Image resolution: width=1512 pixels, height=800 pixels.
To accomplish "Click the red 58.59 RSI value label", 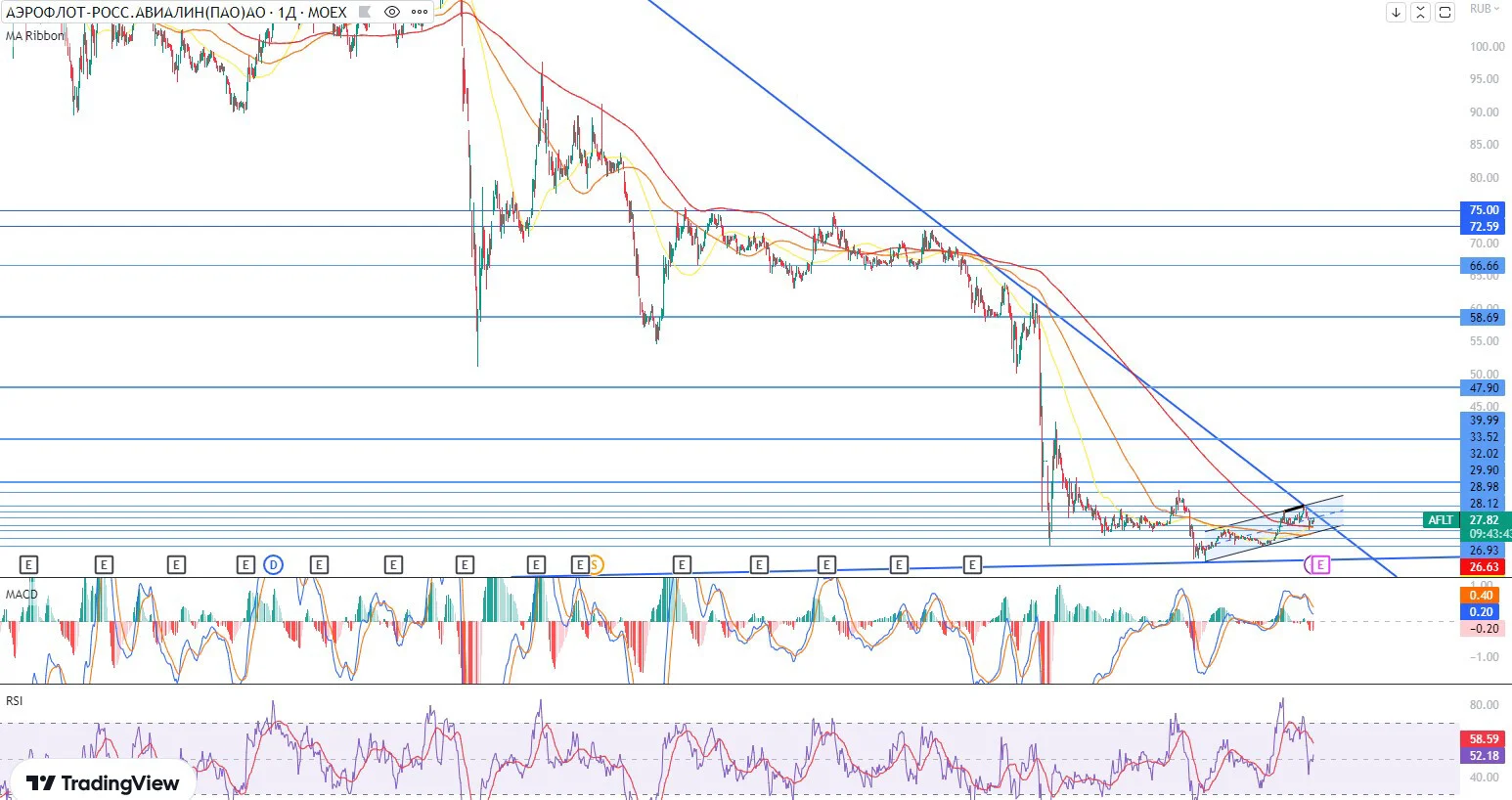I will click(x=1484, y=739).
